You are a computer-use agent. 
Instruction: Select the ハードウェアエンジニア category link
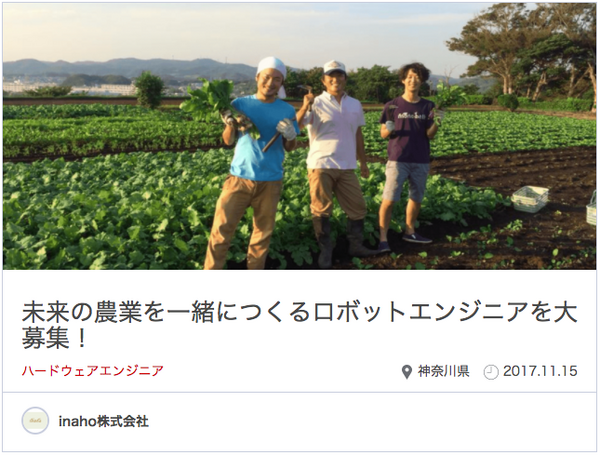coord(93,371)
